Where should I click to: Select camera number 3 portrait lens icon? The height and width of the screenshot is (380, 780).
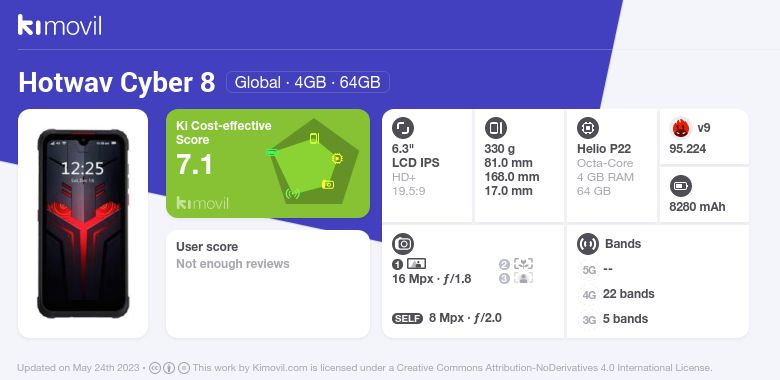(523, 278)
